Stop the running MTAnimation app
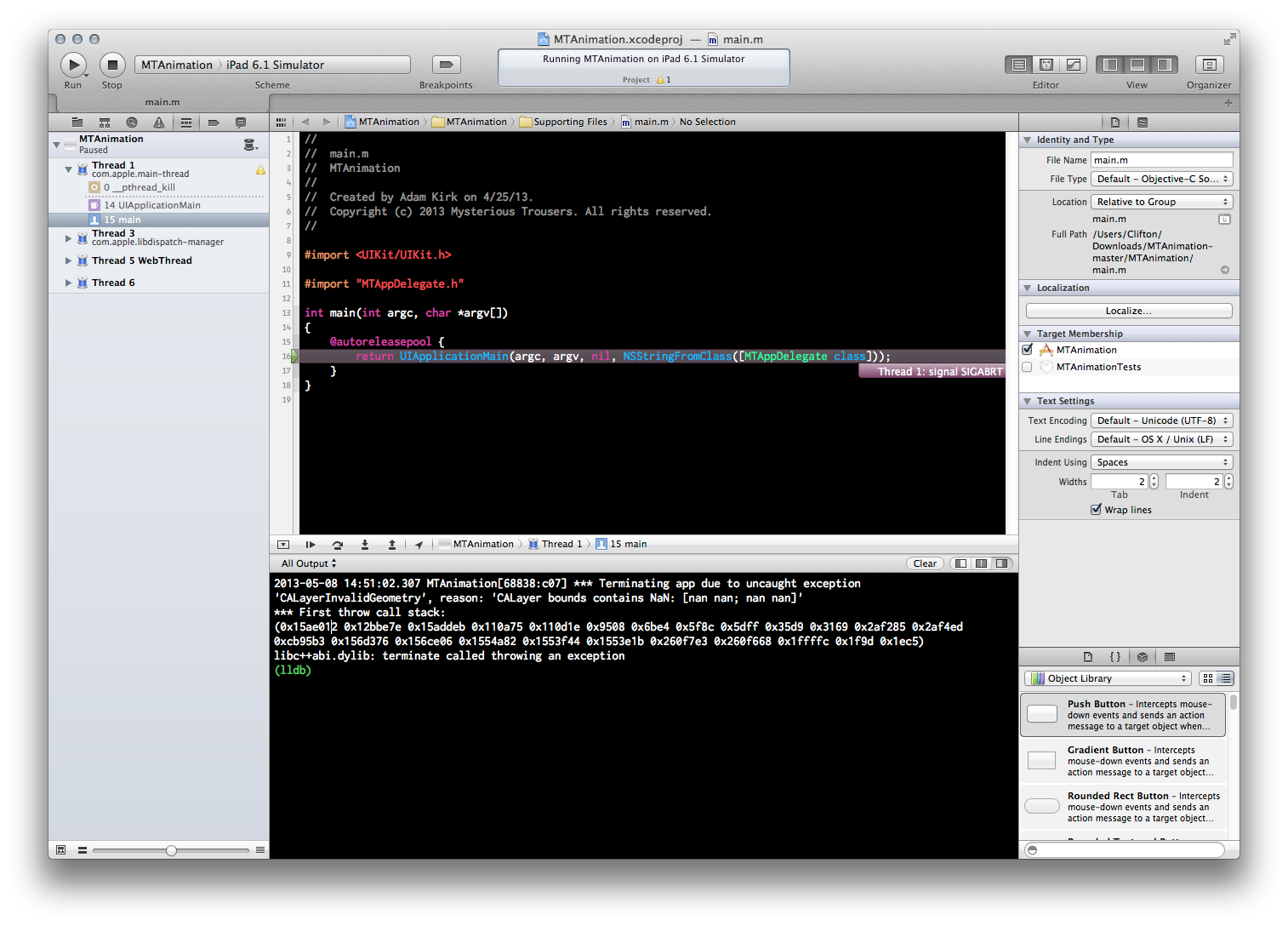Image resolution: width=1288 pixels, height=926 pixels. coord(112,65)
